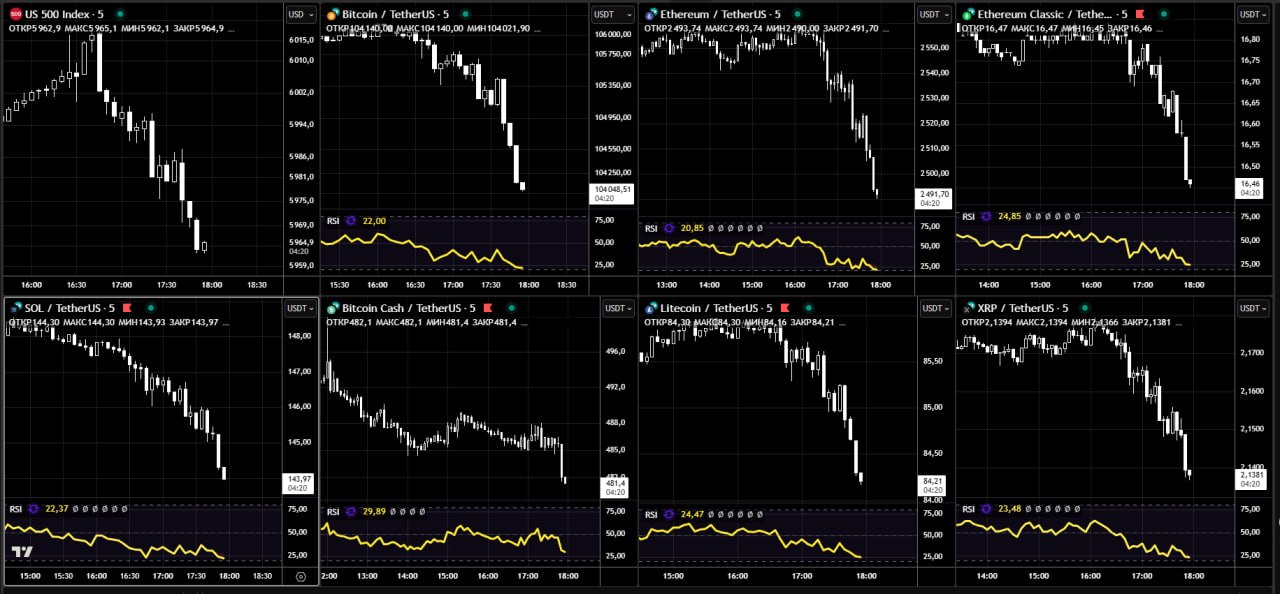Open the USDT dropdown on Bitcoin Cash chart

point(620,308)
